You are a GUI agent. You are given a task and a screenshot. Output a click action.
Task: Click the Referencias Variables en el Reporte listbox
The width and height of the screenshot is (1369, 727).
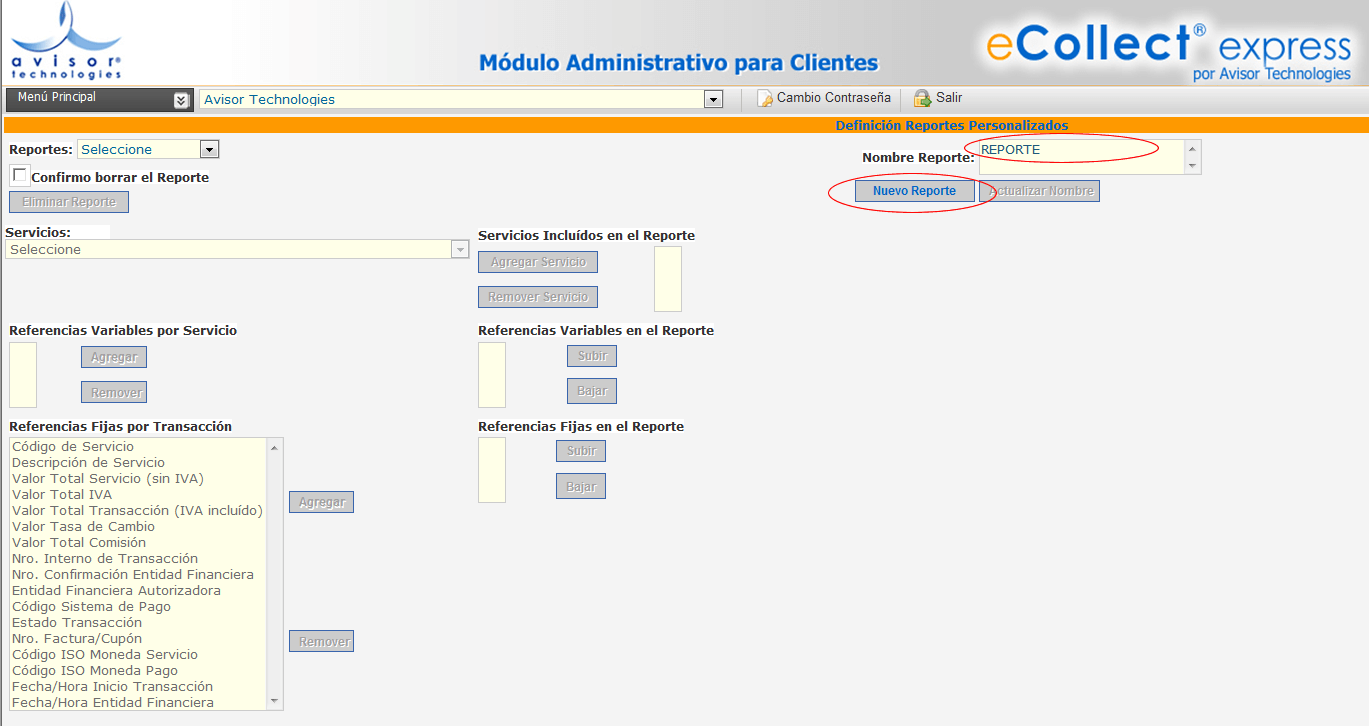coord(492,375)
